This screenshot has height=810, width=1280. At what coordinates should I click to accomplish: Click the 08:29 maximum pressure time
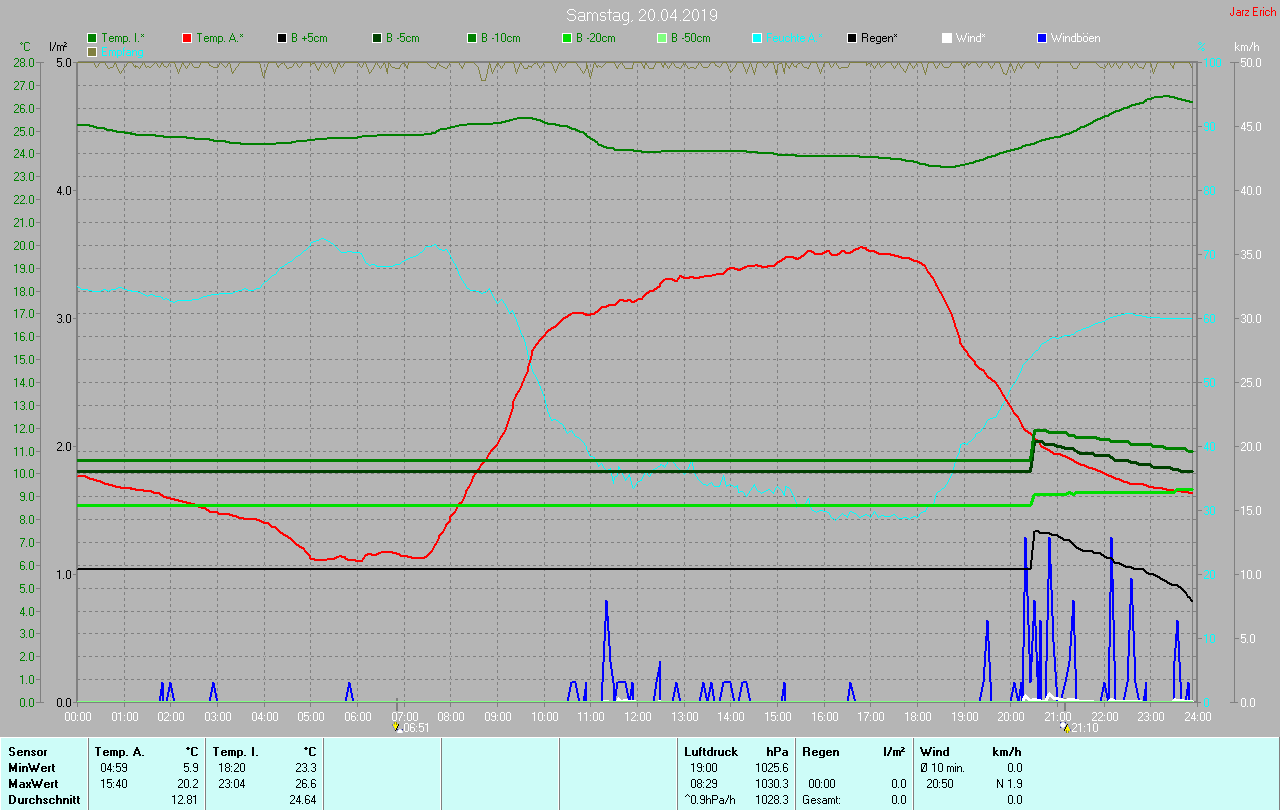tap(704, 784)
